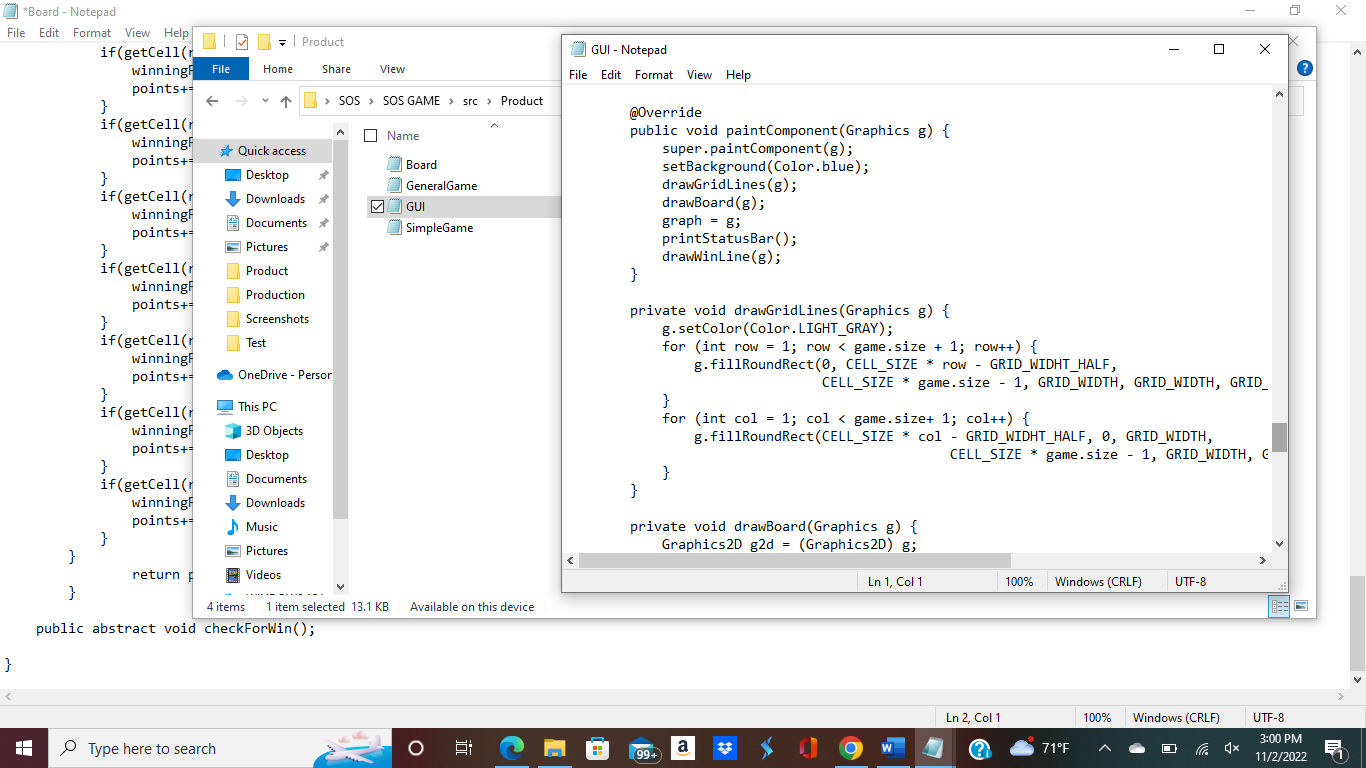Launch Microsoft Word from the taskbar
The height and width of the screenshot is (768, 1366).
click(x=892, y=748)
